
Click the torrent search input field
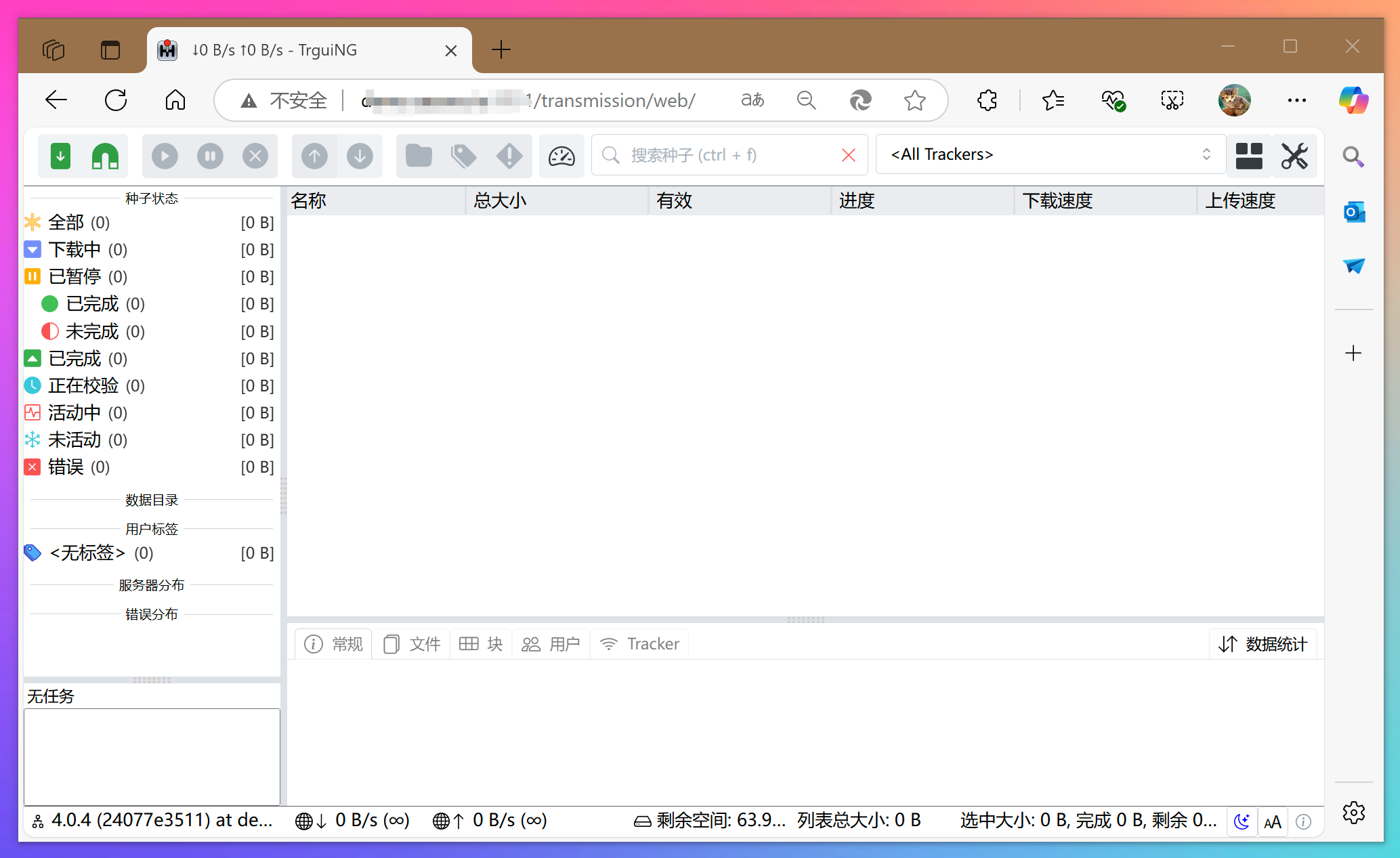click(x=718, y=154)
